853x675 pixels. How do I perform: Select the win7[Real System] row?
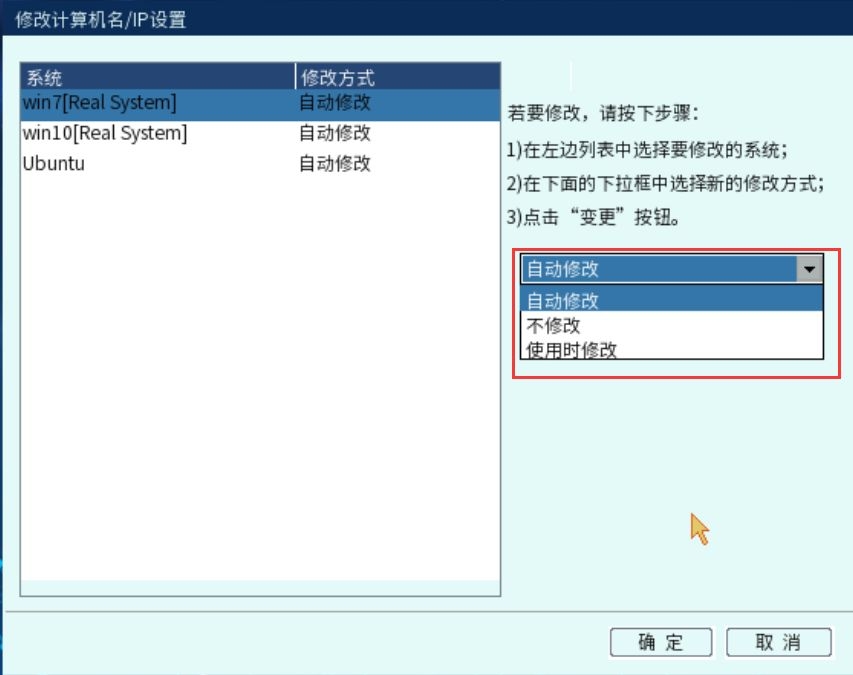point(99,103)
